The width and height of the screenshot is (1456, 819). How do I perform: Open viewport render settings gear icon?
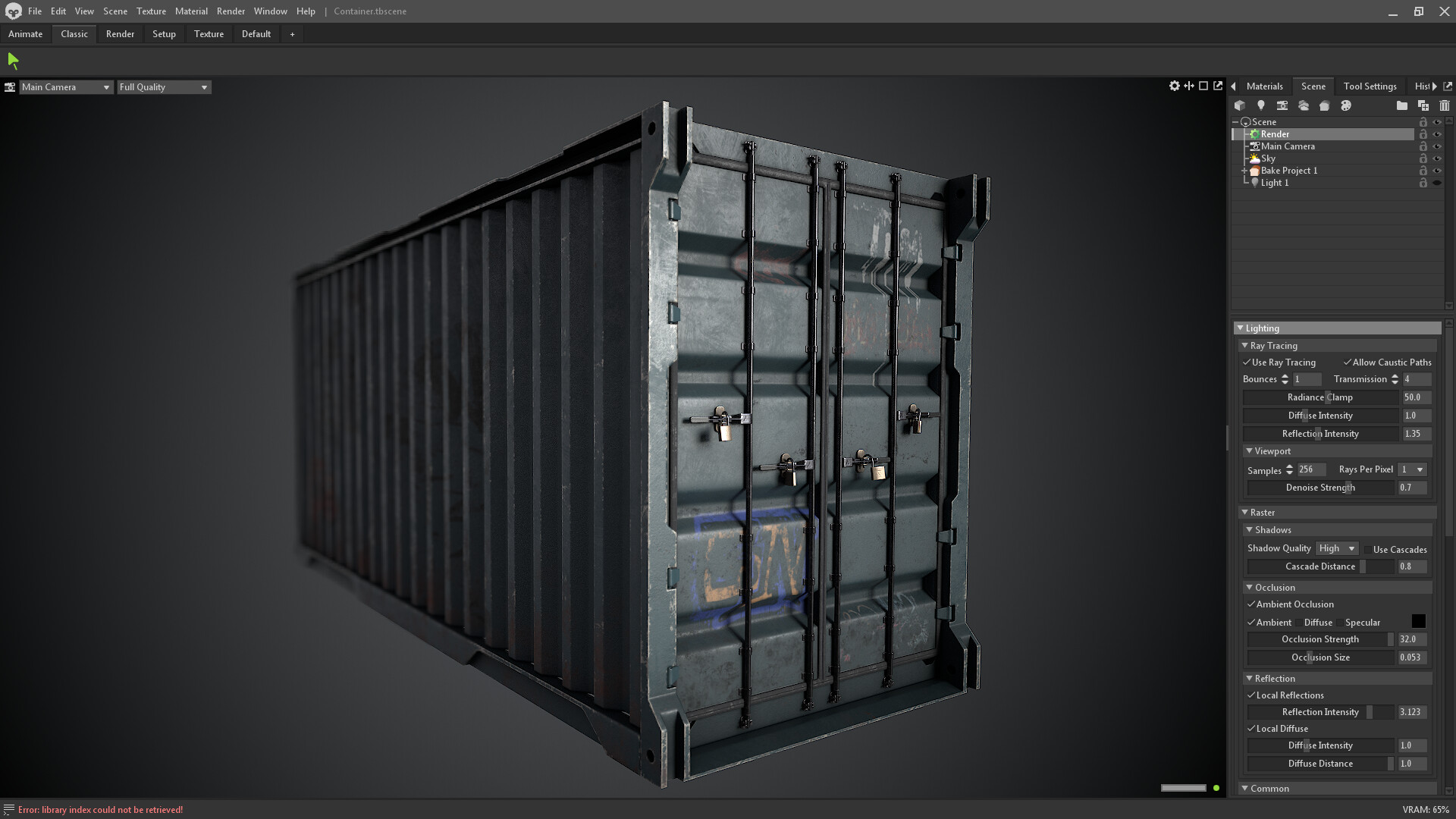1174,86
